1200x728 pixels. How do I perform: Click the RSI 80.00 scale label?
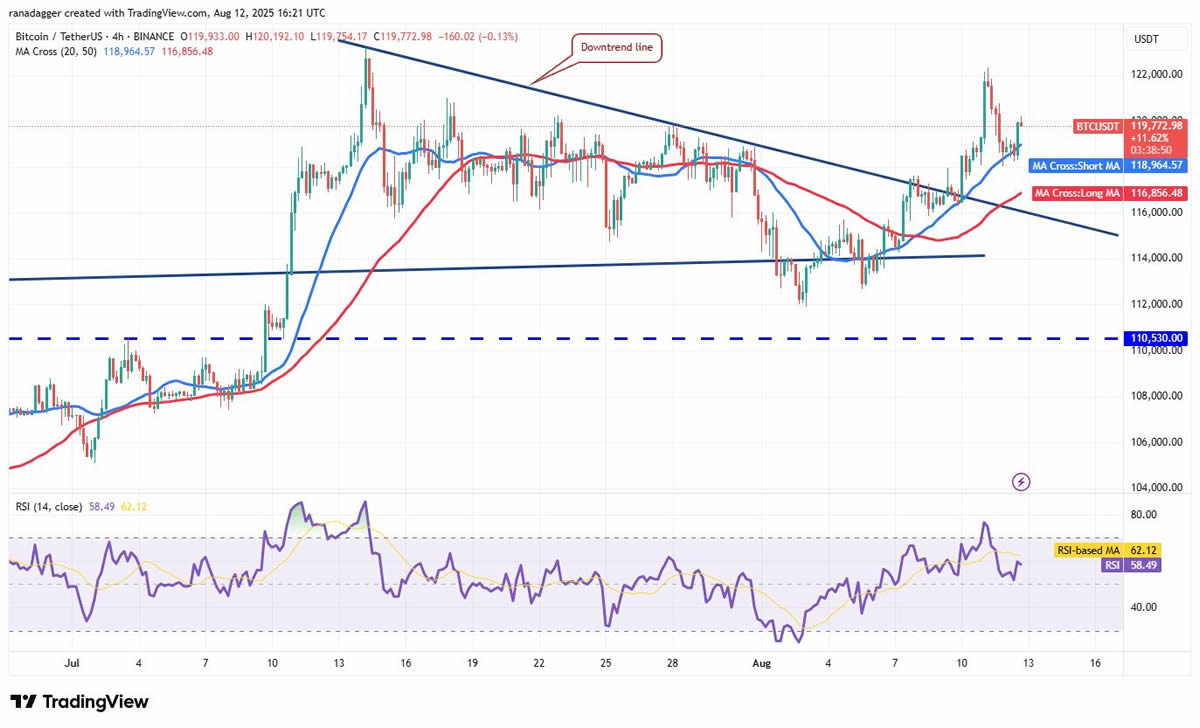tap(1142, 514)
